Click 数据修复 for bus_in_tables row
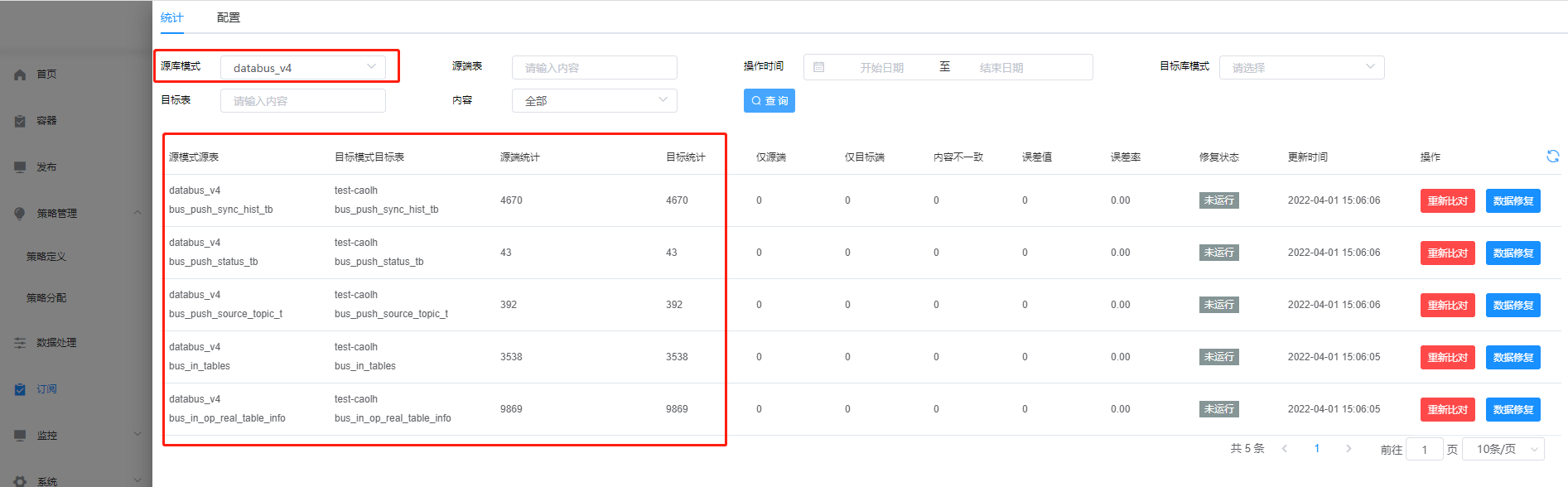The height and width of the screenshot is (487, 1568). (1513, 358)
